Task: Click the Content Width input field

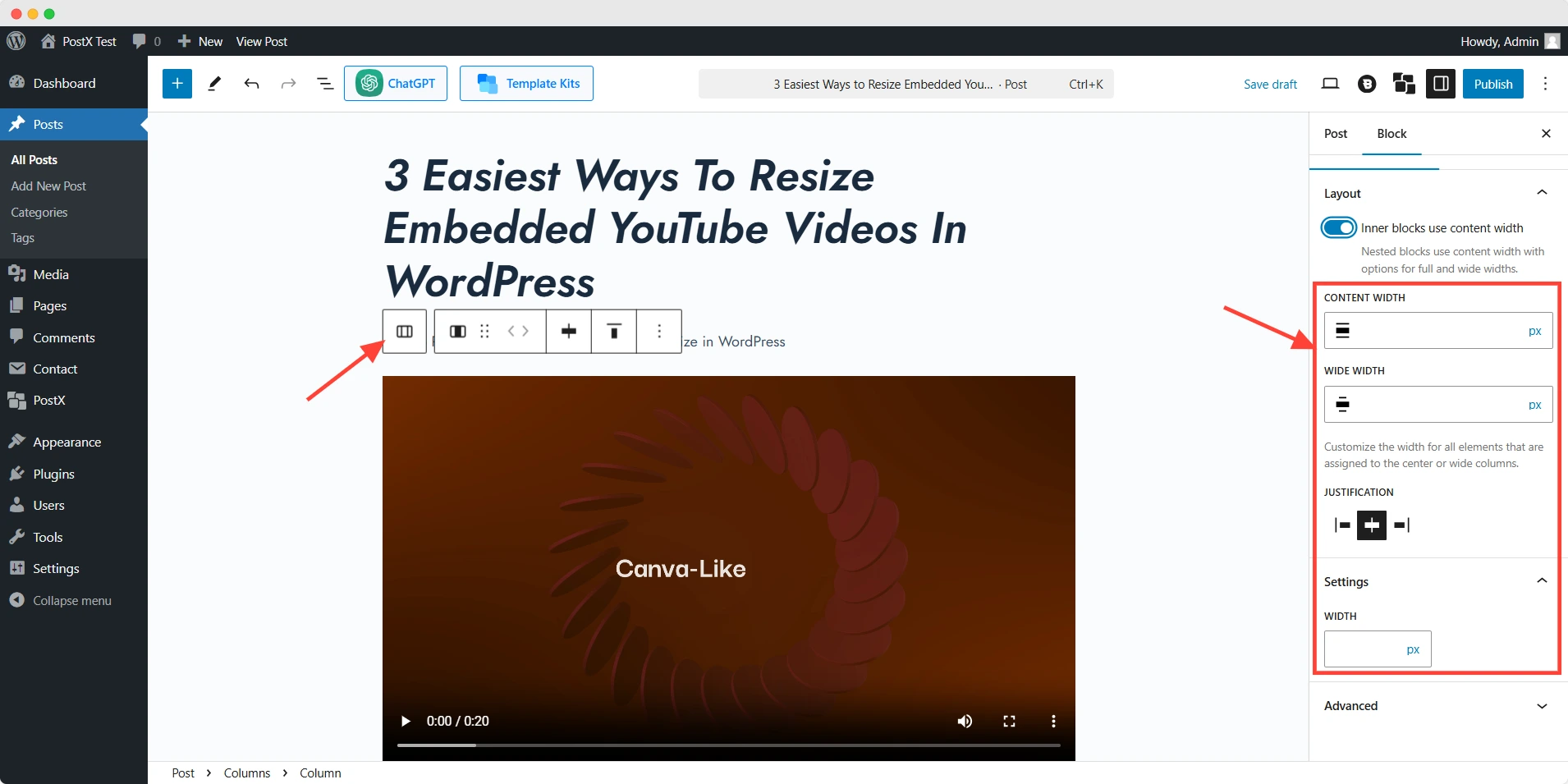Action: pyautogui.click(x=1437, y=331)
